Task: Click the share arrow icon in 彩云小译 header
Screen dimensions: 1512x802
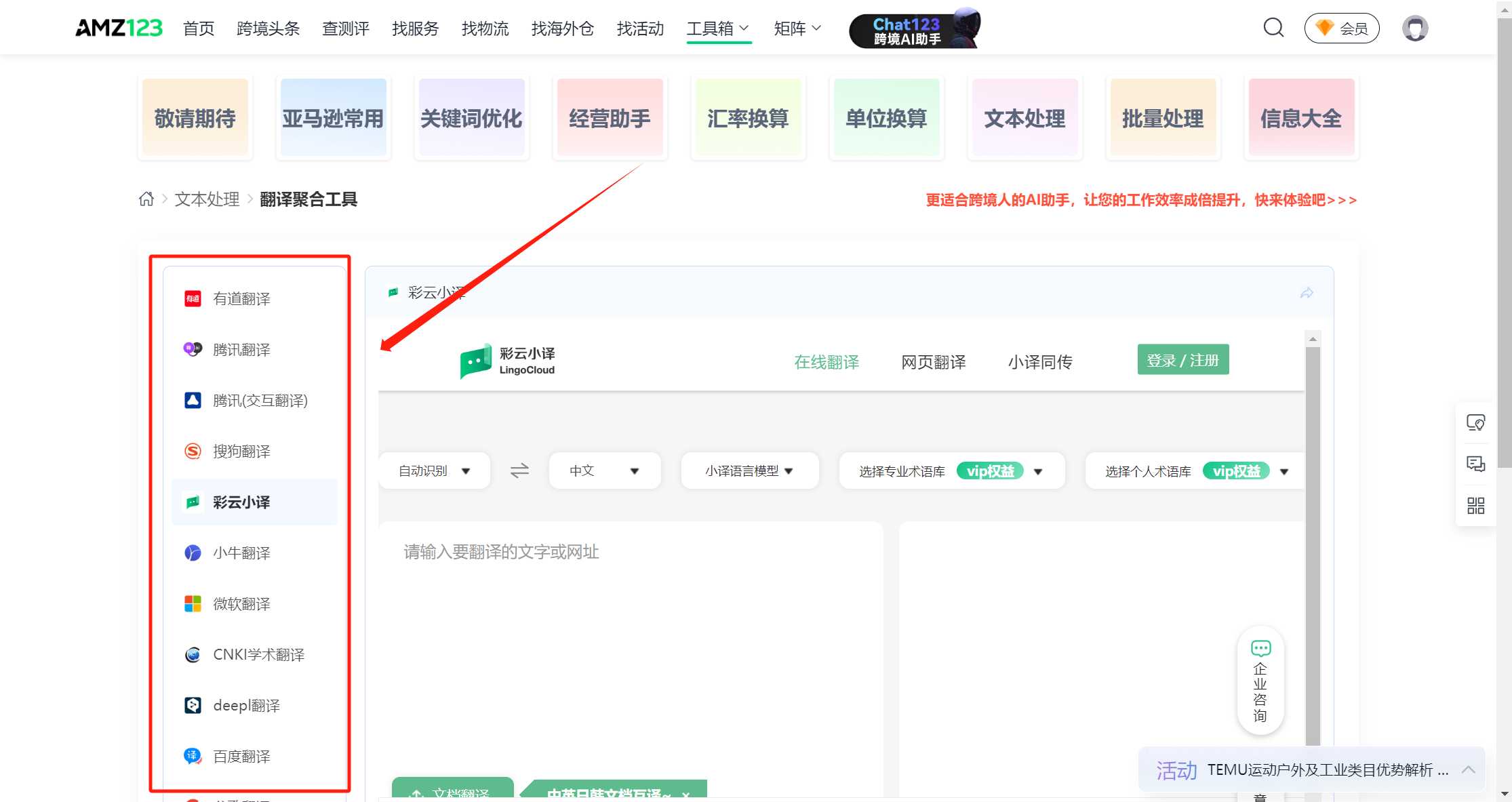Action: click(x=1307, y=293)
